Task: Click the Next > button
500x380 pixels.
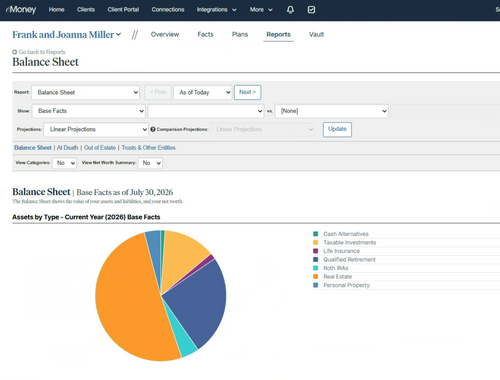Action: pos(247,92)
